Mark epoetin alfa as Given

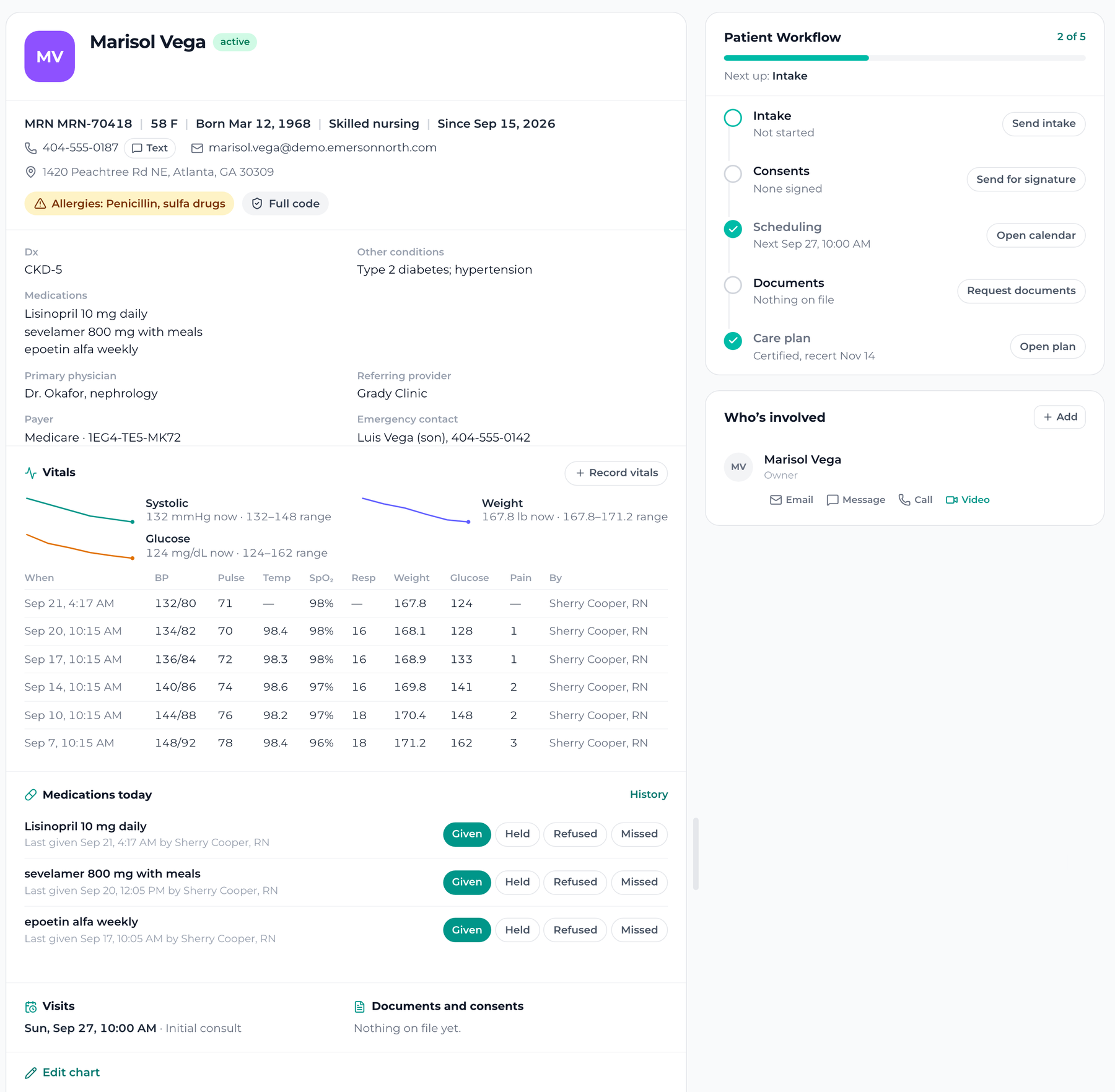(467, 930)
